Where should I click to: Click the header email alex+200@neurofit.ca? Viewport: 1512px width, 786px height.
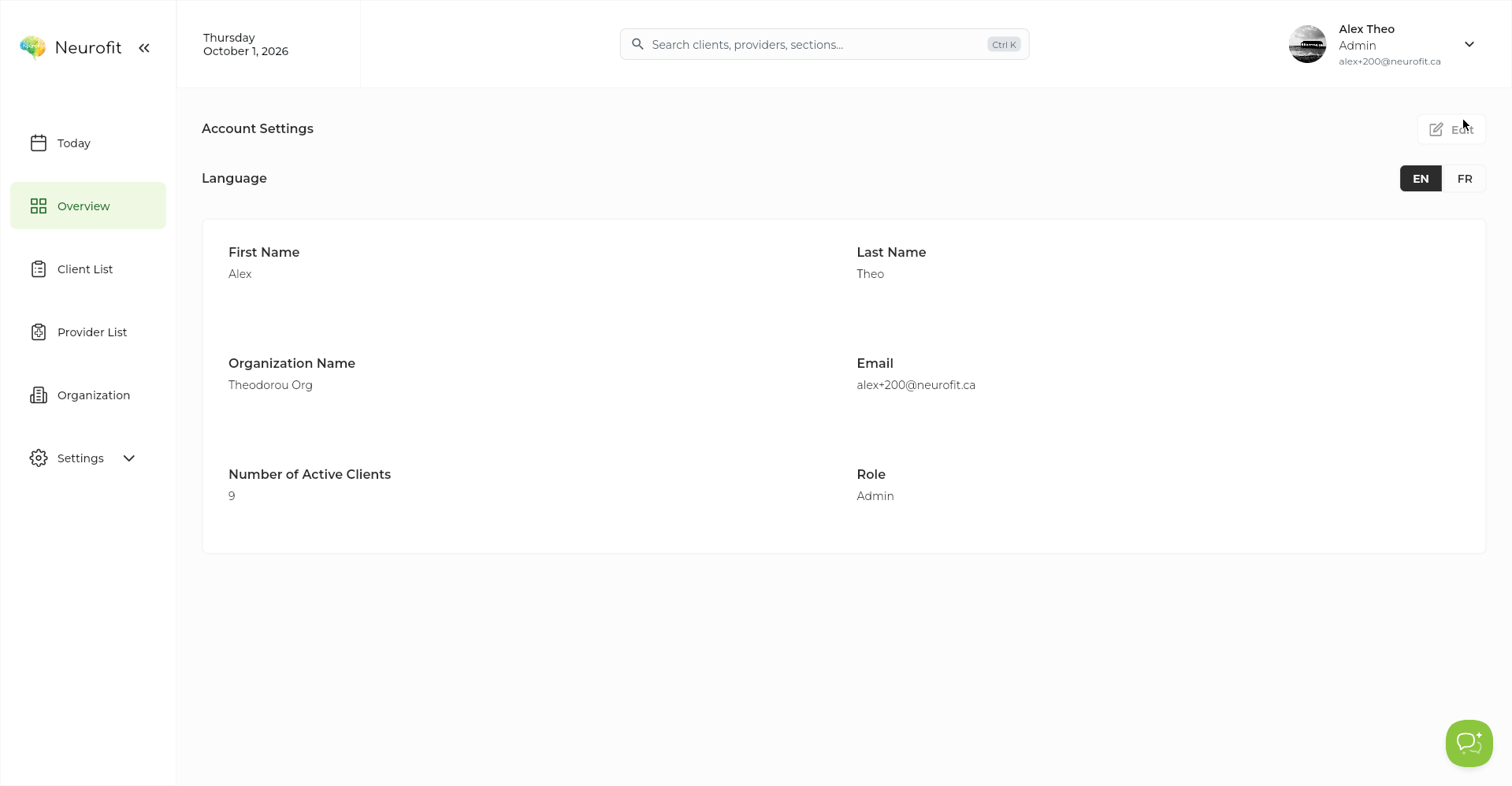coord(1389,61)
